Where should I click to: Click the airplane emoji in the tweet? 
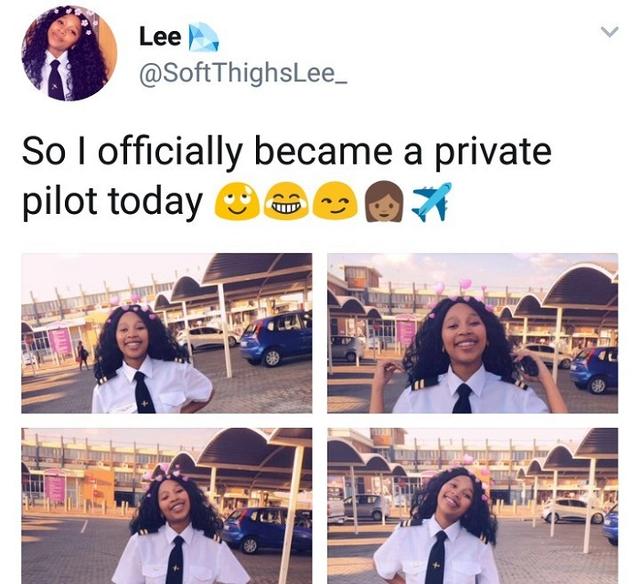click(432, 202)
